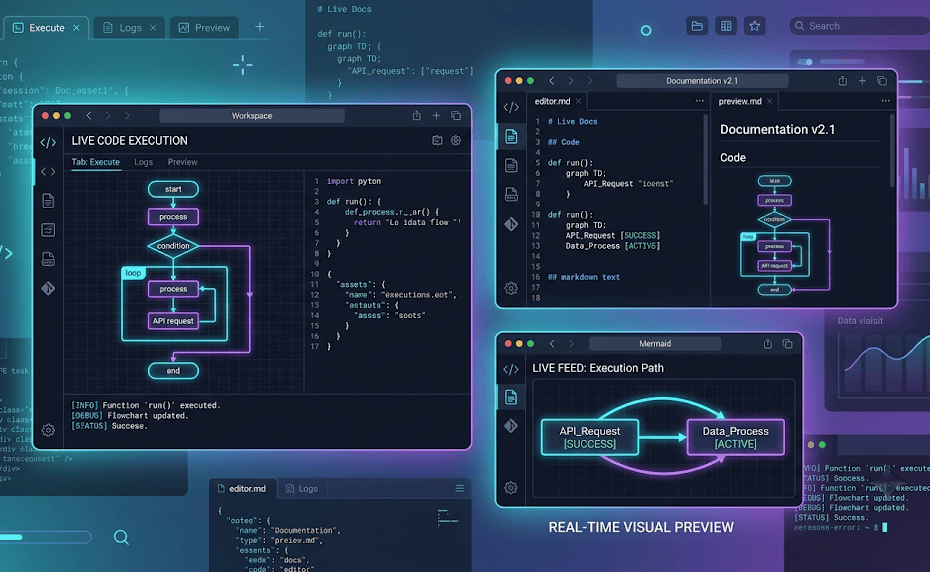This screenshot has width=930, height=572.
Task: Add new item in Workspace window toolbar
Action: [x=436, y=116]
